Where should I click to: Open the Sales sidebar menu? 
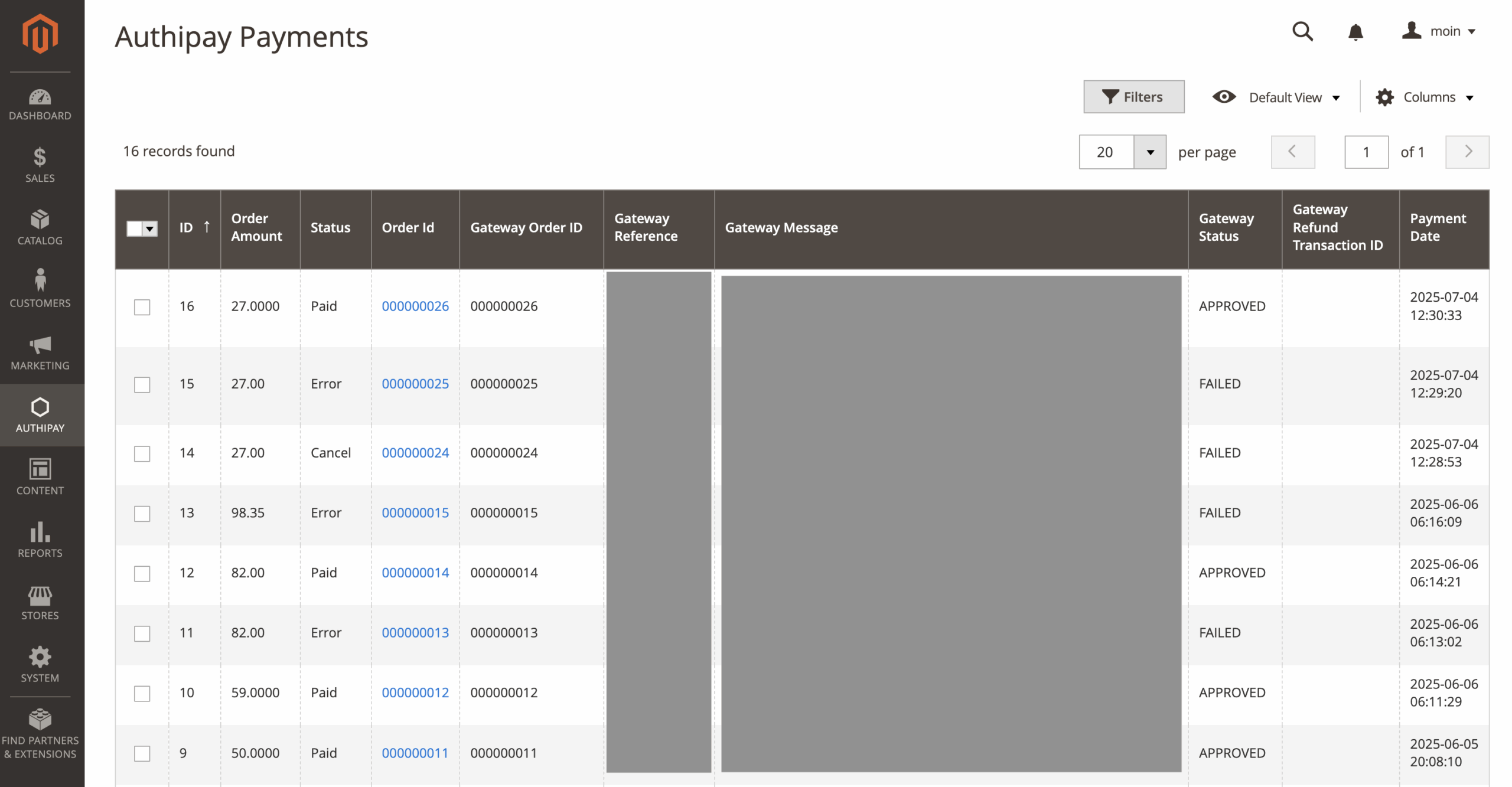(40, 166)
